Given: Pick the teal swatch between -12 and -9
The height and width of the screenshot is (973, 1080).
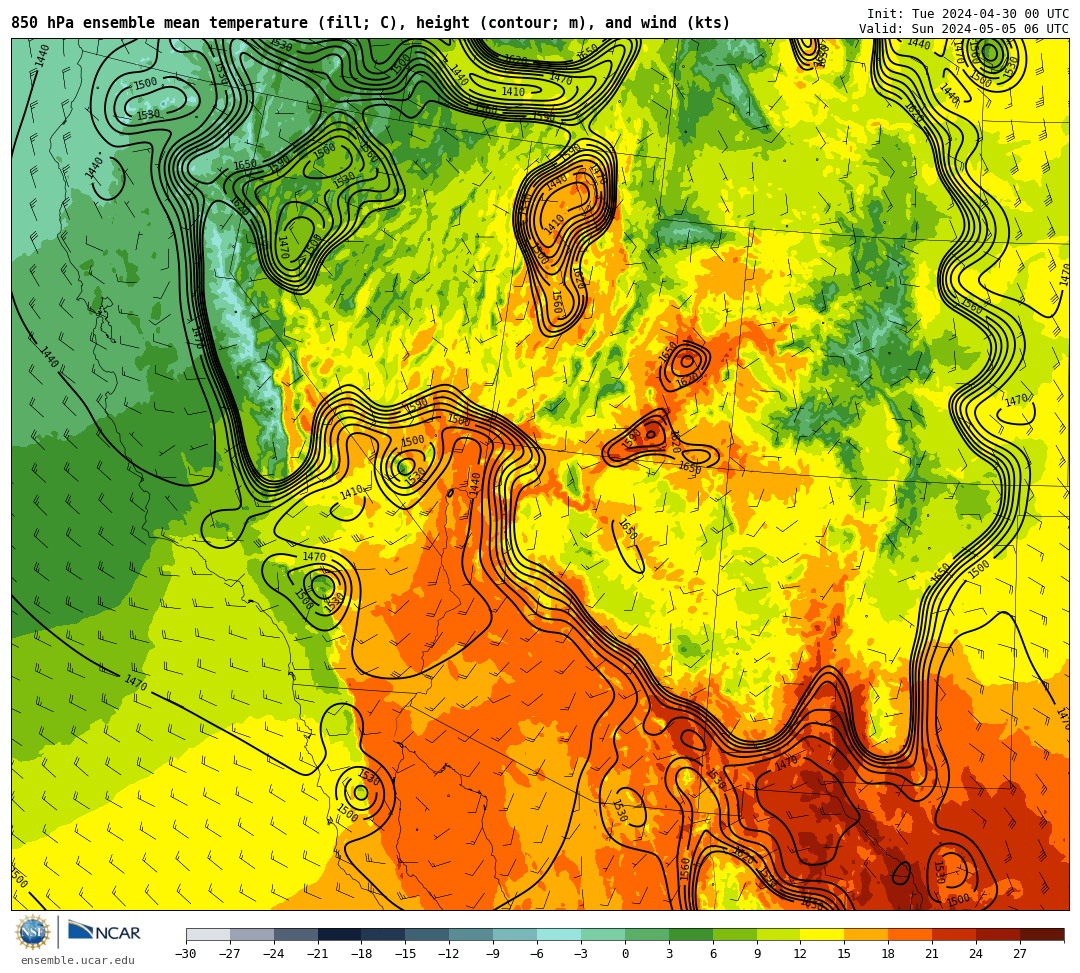Looking at the screenshot, I should click(472, 934).
